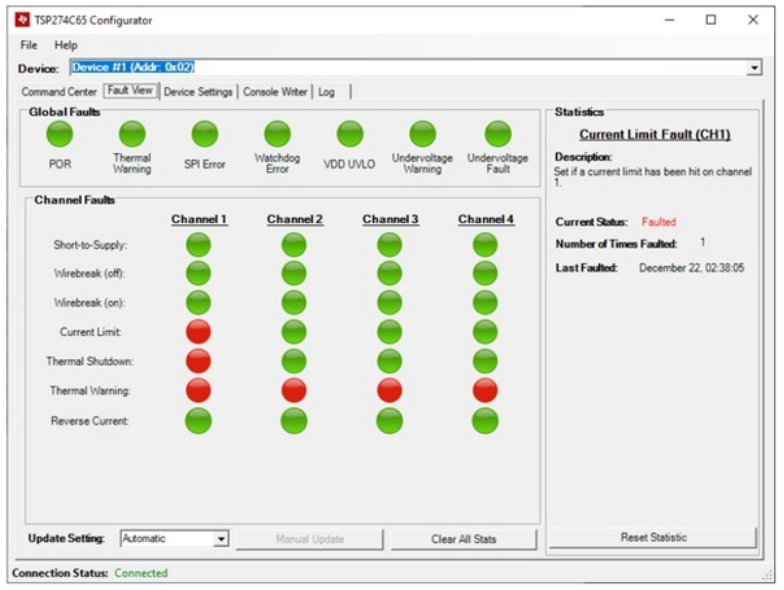Click the Clear All Stats button

point(464,539)
